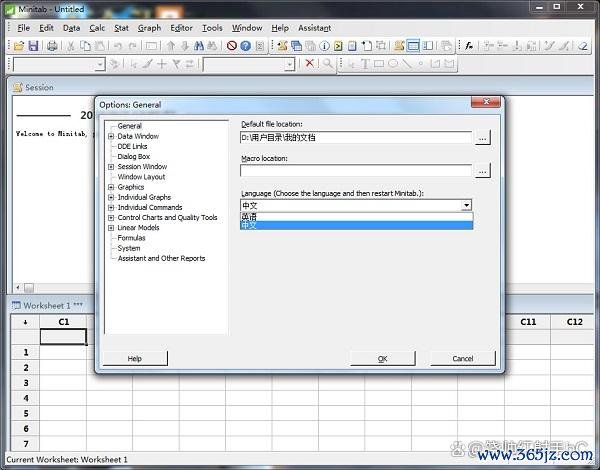Click the Previous Command up-arrow icon

pyautogui.click(x=171, y=46)
